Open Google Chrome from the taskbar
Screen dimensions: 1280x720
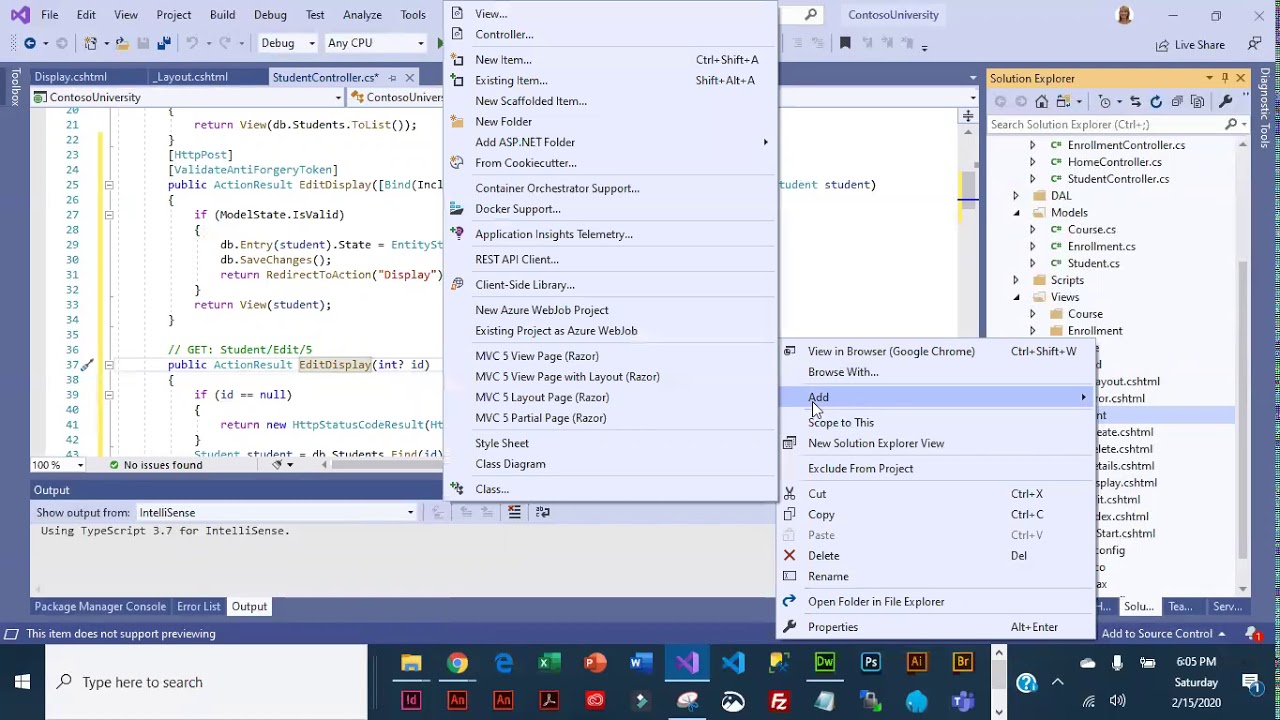[x=457, y=663]
